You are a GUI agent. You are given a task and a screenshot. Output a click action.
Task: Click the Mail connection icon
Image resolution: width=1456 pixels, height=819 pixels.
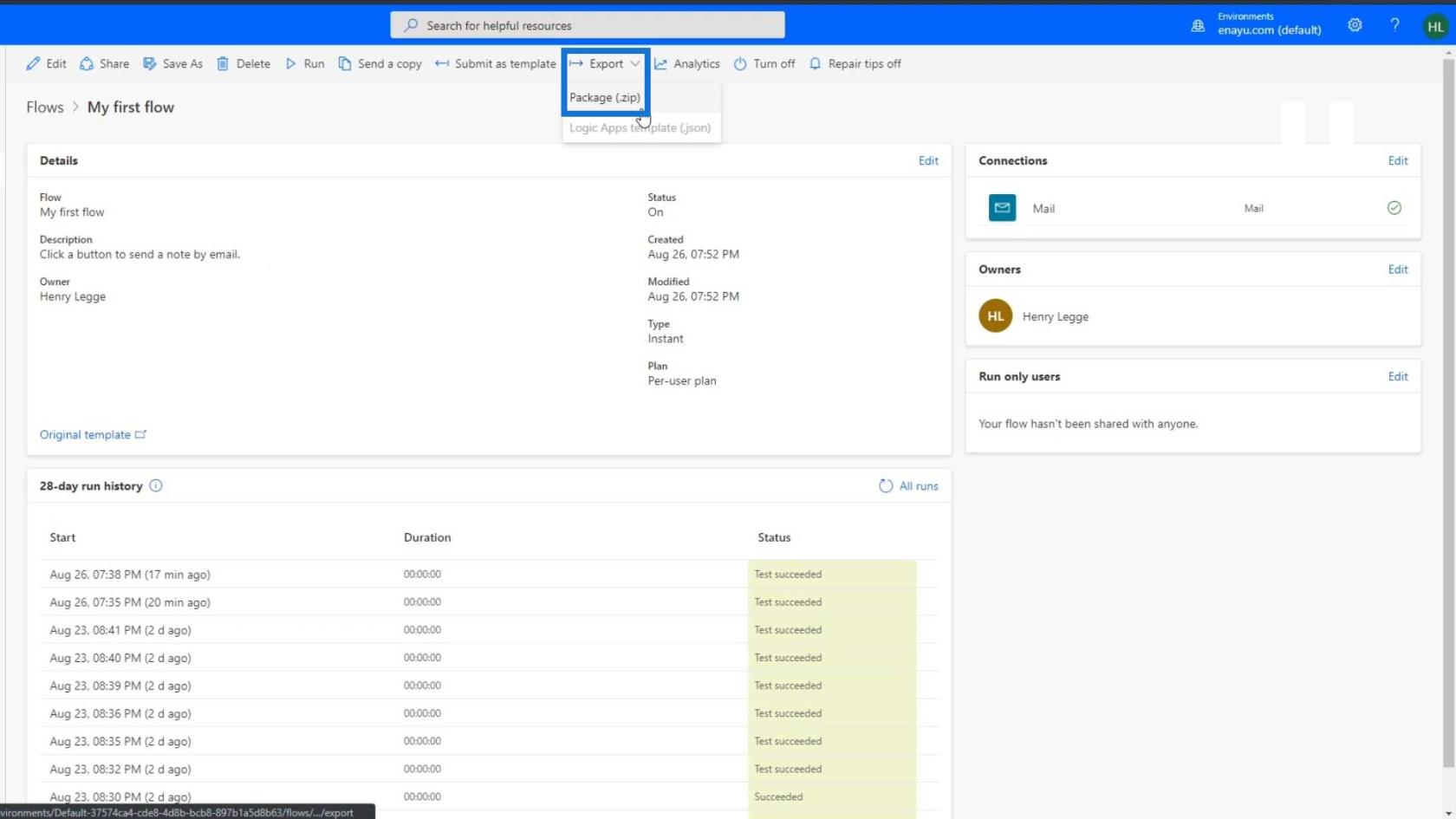coord(1002,208)
